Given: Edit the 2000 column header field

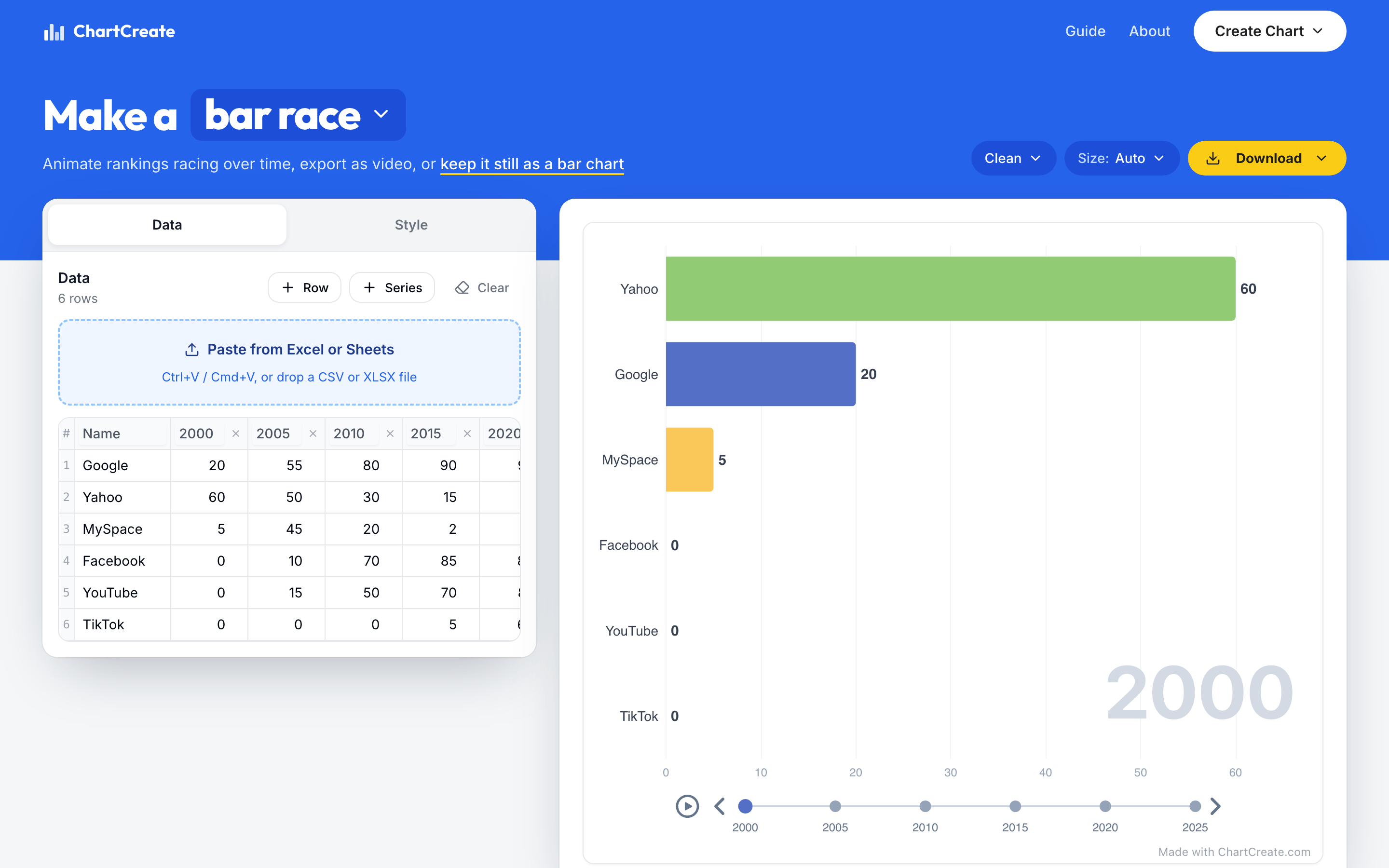Looking at the screenshot, I should tap(199, 434).
